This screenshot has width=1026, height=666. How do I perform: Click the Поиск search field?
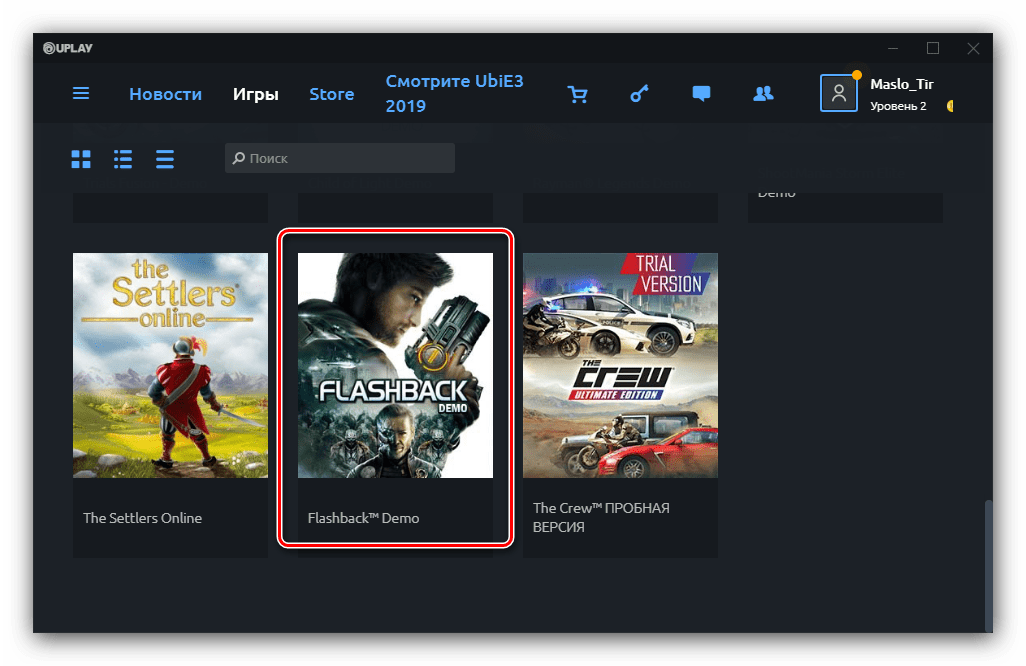pyautogui.click(x=340, y=158)
